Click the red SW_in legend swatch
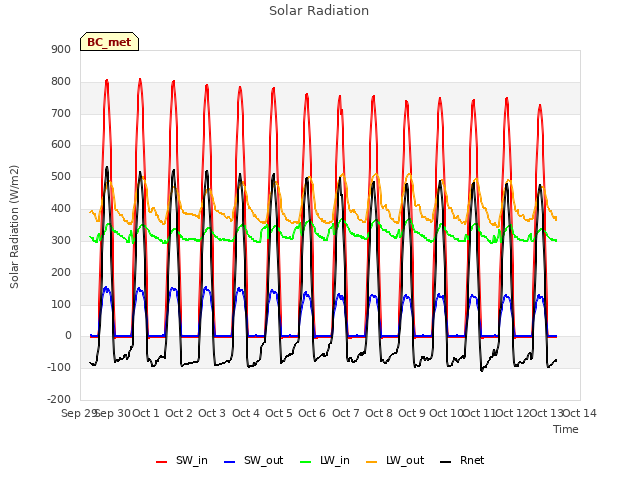This screenshot has width=640, height=480. click(x=162, y=462)
